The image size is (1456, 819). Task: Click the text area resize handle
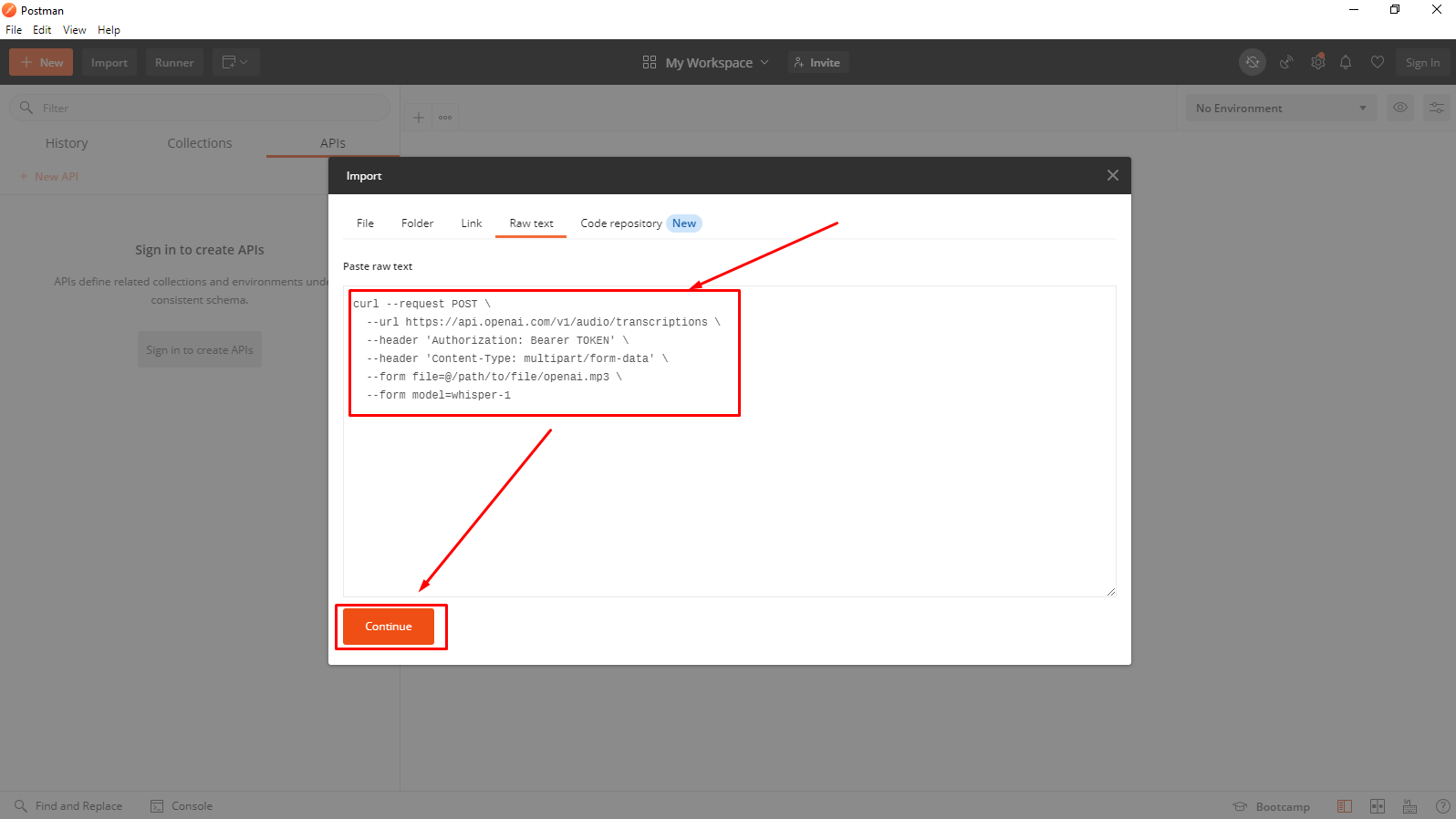[1110, 592]
